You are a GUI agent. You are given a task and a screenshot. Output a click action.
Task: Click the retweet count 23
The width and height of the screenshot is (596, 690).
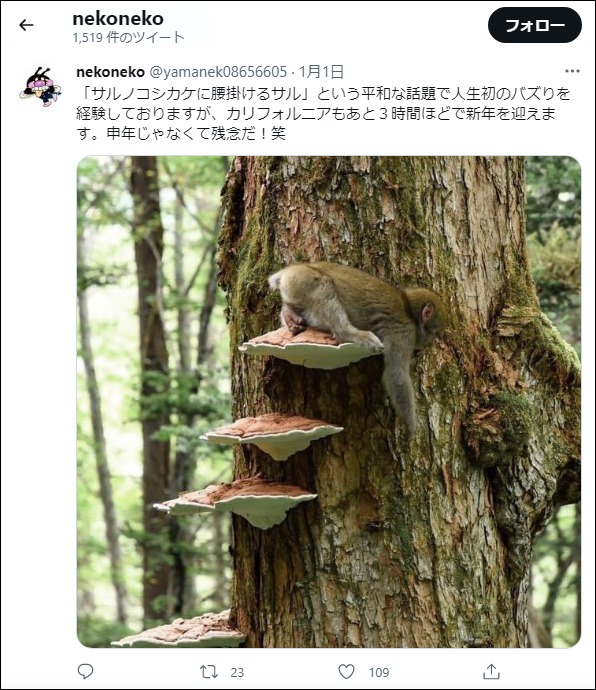237,672
